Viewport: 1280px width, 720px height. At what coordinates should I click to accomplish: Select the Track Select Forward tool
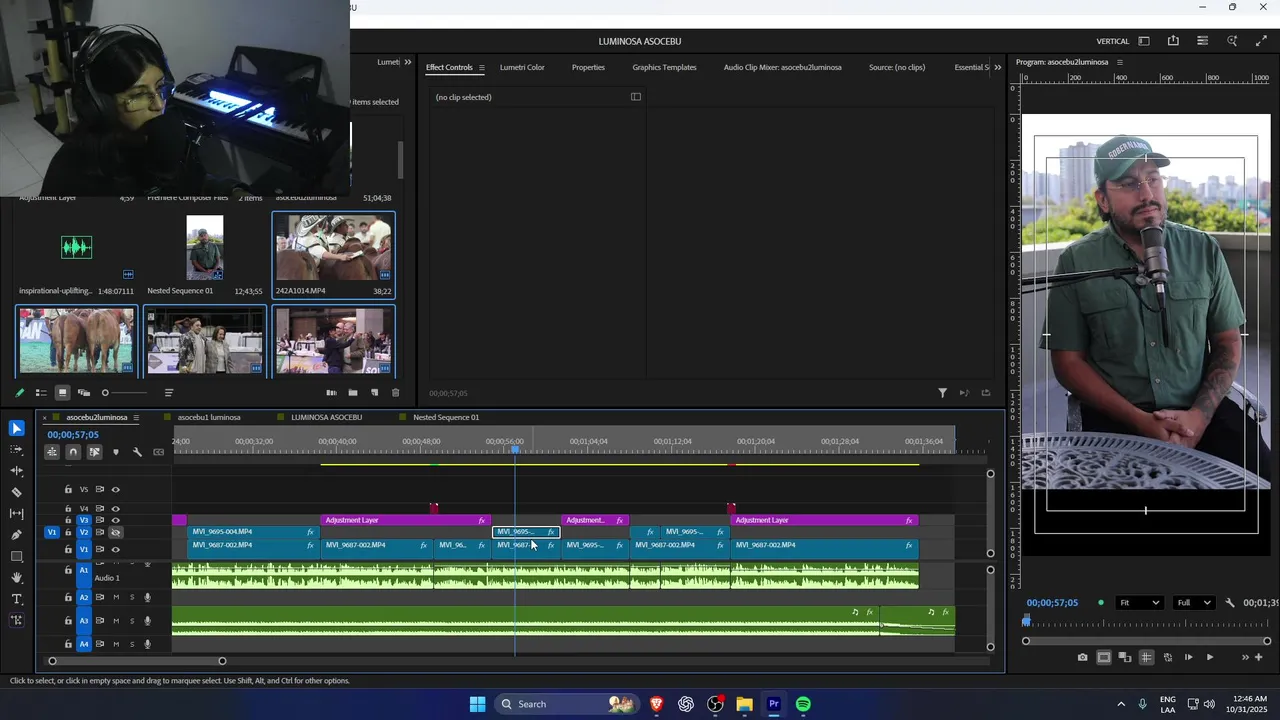tap(16, 449)
